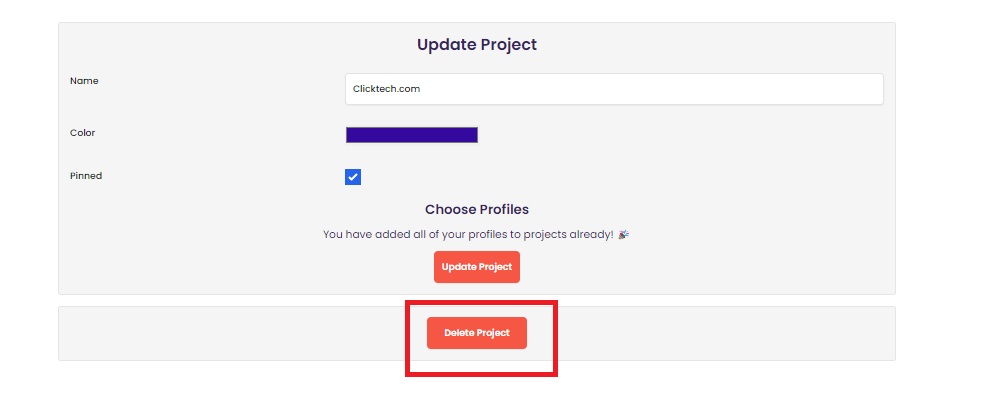The image size is (1000, 416).
Task: Click the white checkmark inside Pinned box
Action: (x=353, y=177)
